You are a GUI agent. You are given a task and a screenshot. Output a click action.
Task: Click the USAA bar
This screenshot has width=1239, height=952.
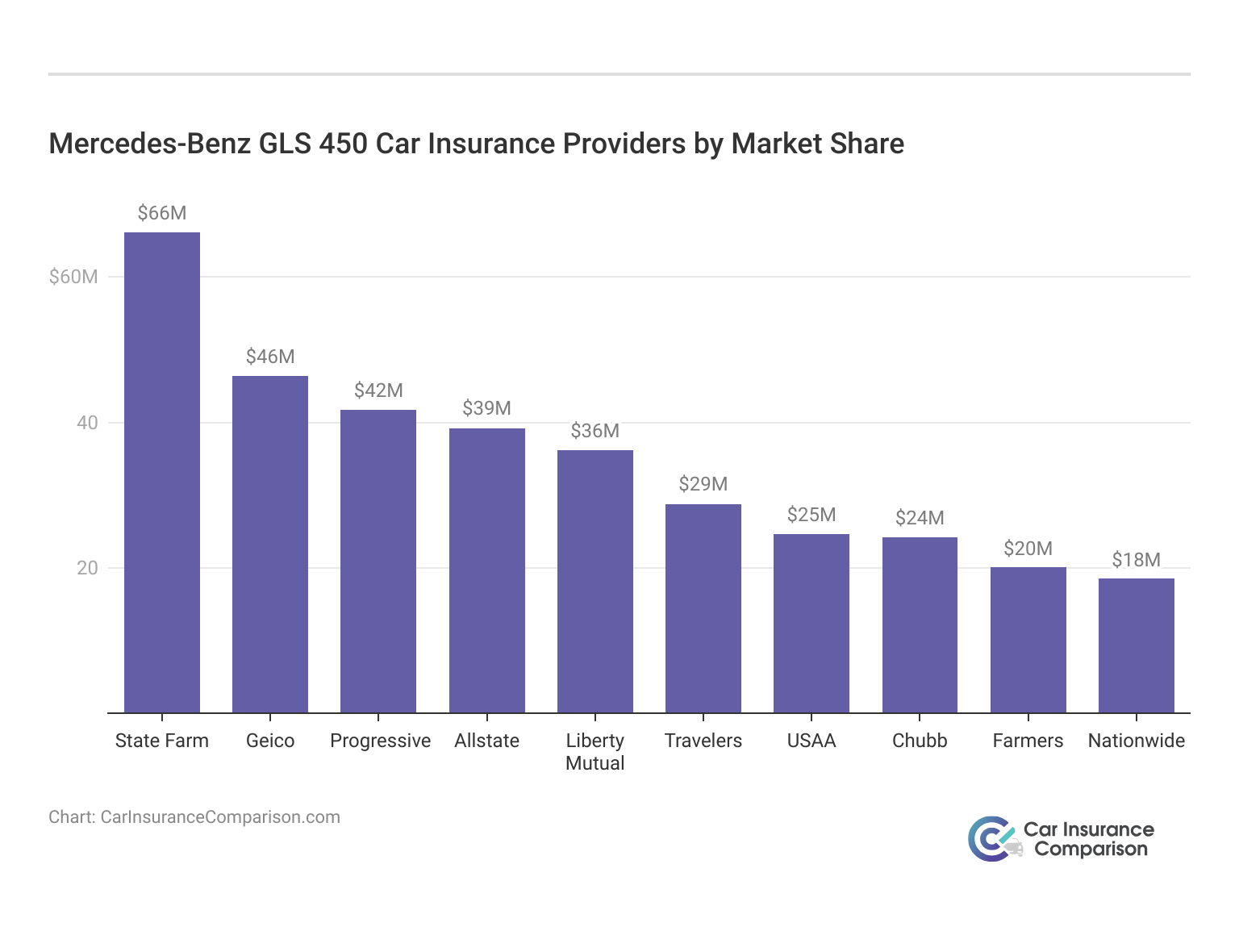click(811, 624)
